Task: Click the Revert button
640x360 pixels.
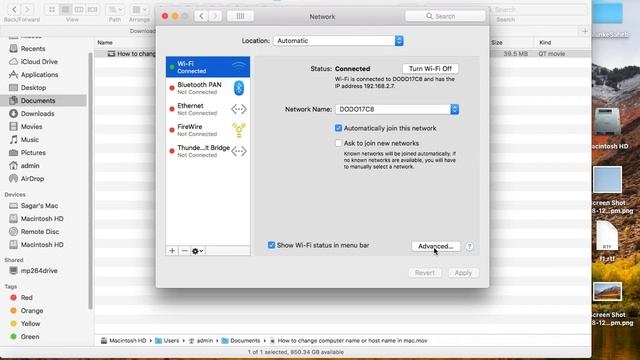Action: 424,273
